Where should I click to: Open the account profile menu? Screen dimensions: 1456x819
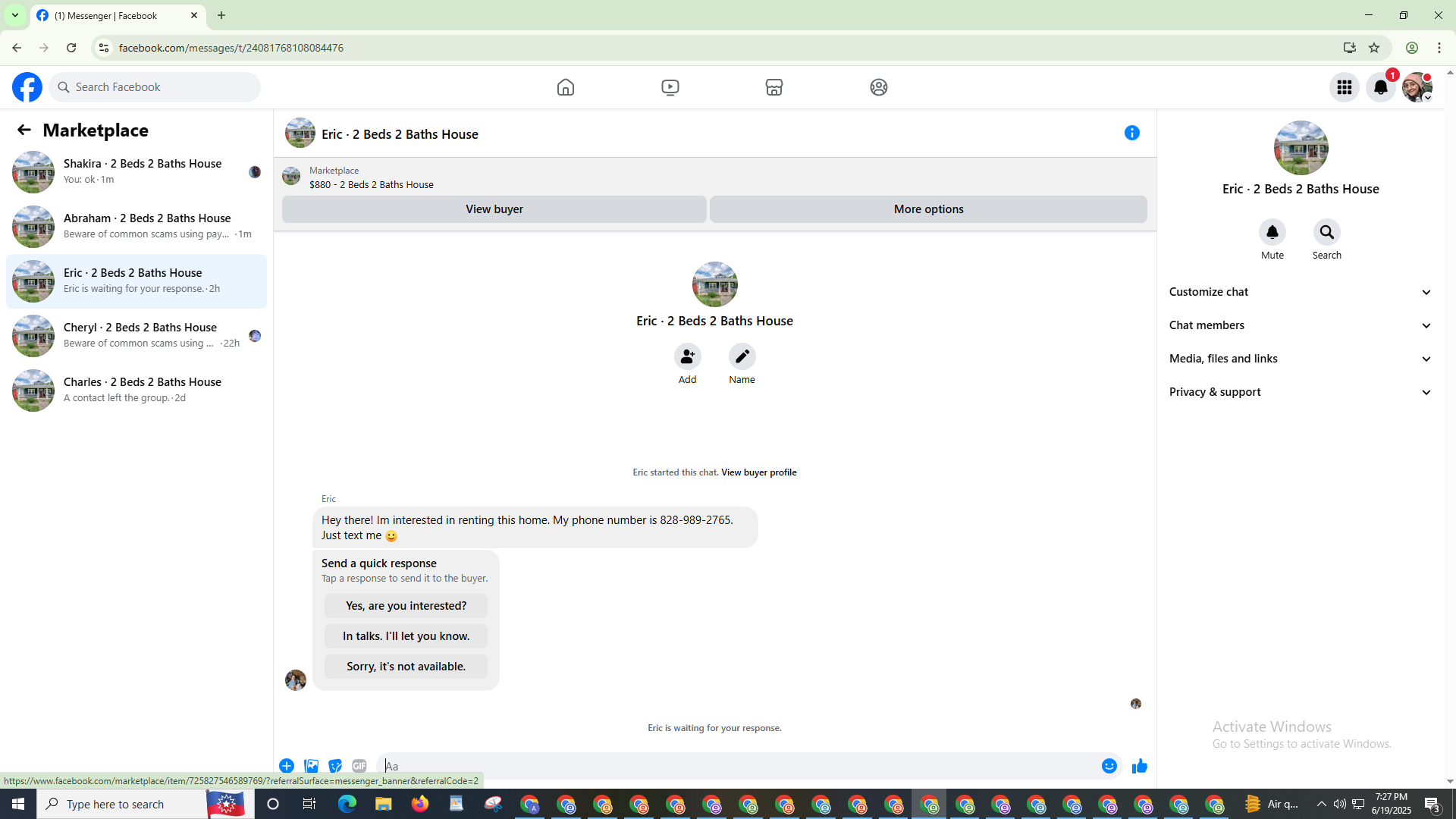(1417, 87)
